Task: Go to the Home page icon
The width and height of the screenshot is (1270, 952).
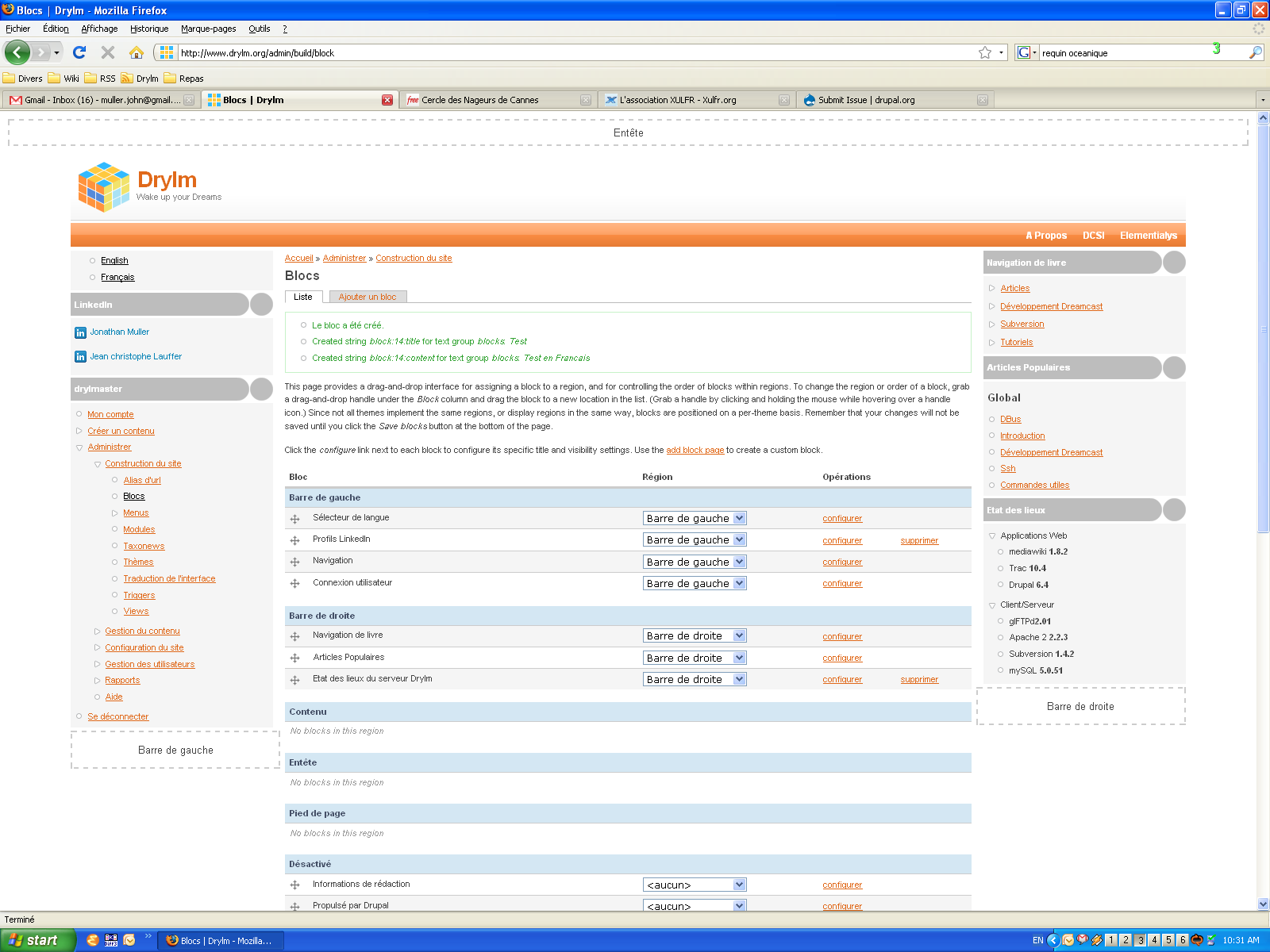Action: pyautogui.click(x=137, y=52)
